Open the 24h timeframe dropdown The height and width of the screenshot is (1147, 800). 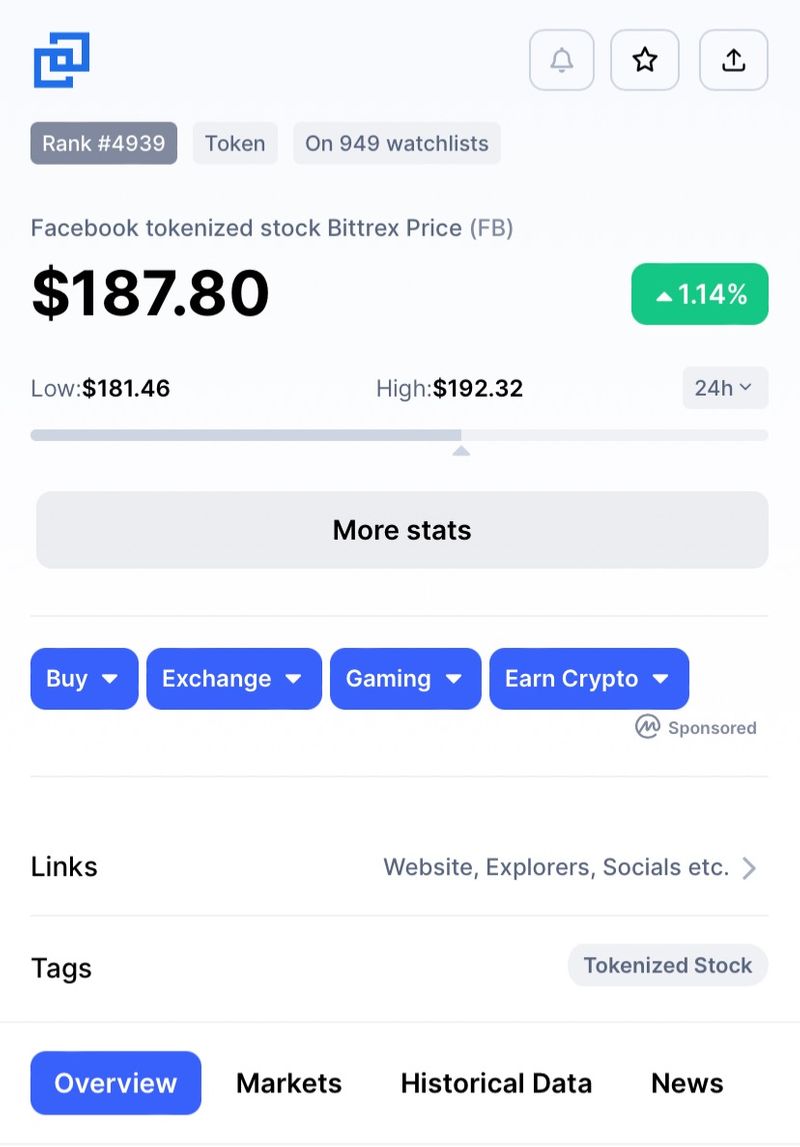pyautogui.click(x=725, y=388)
